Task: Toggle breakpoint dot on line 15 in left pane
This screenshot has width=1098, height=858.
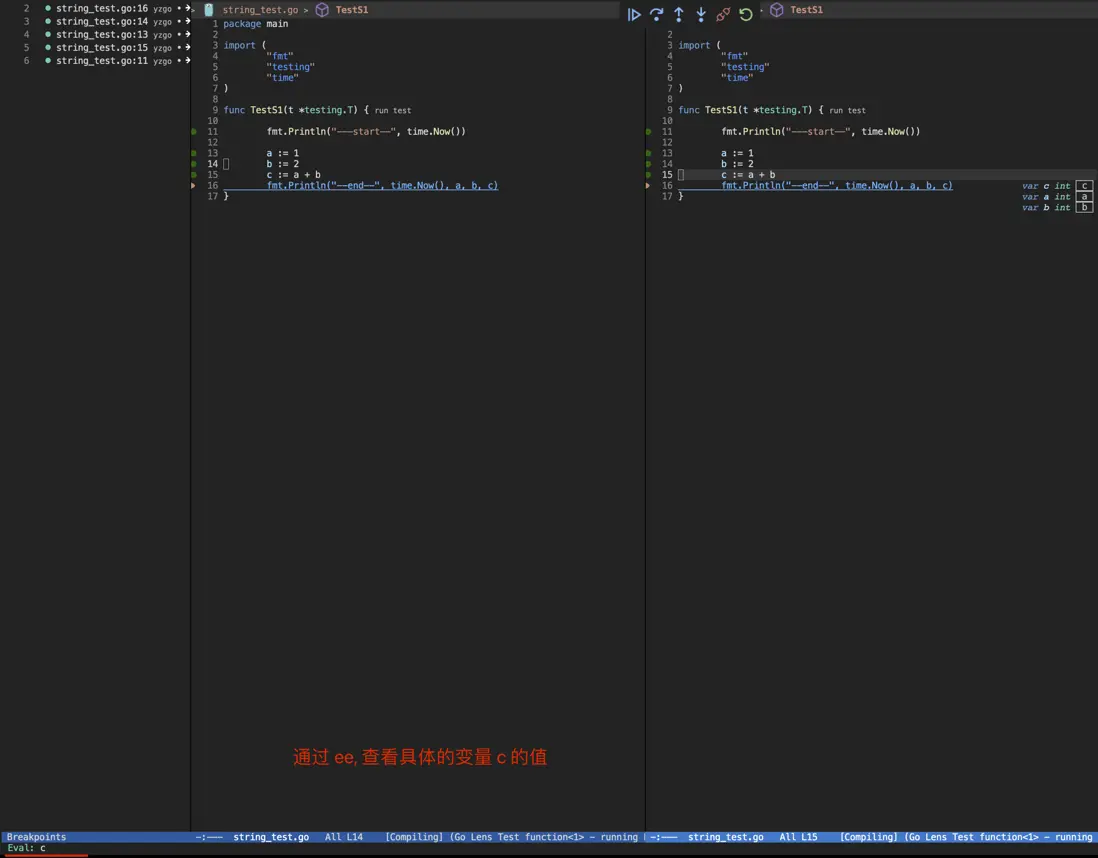Action: [x=194, y=175]
